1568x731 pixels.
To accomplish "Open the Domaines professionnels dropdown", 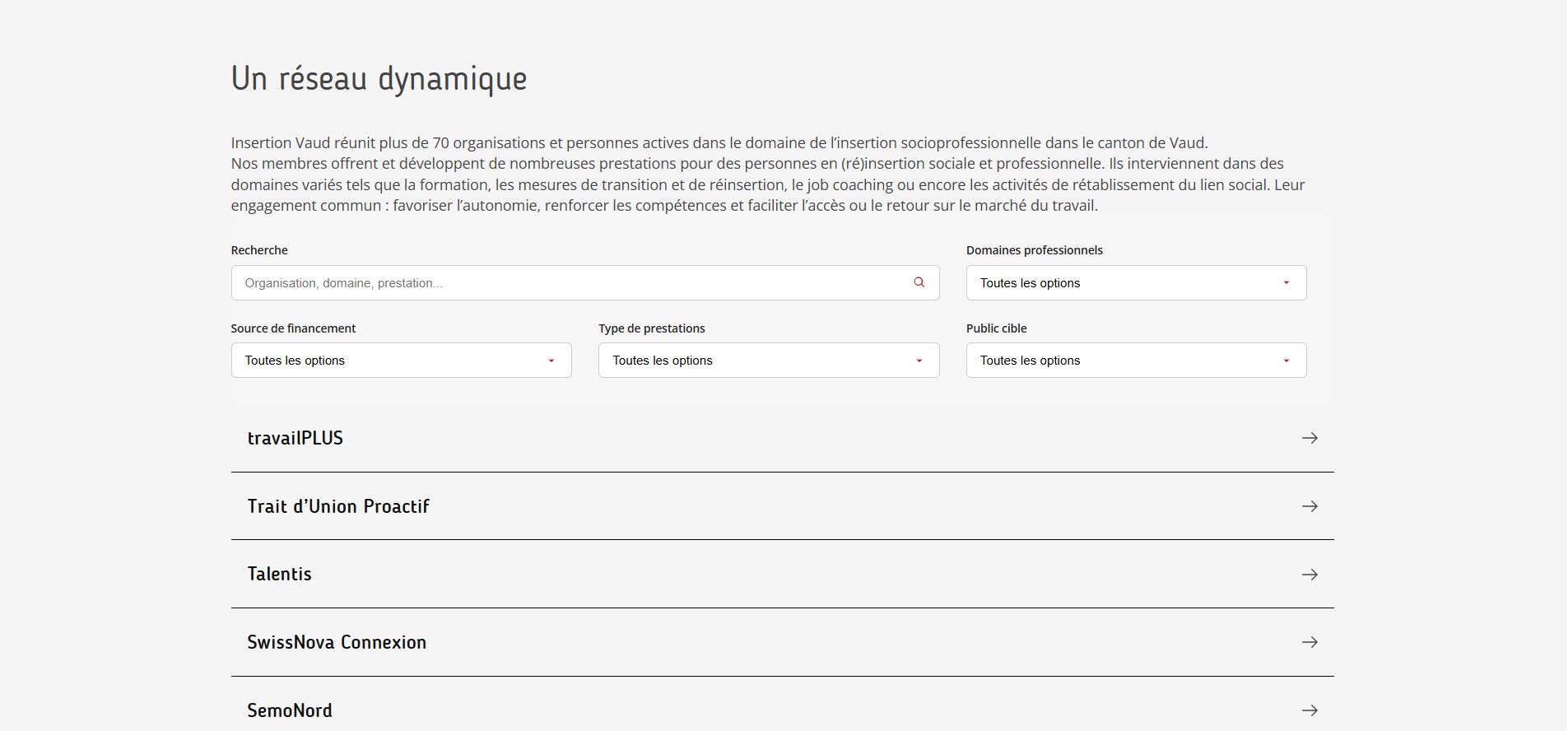I will click(x=1135, y=283).
